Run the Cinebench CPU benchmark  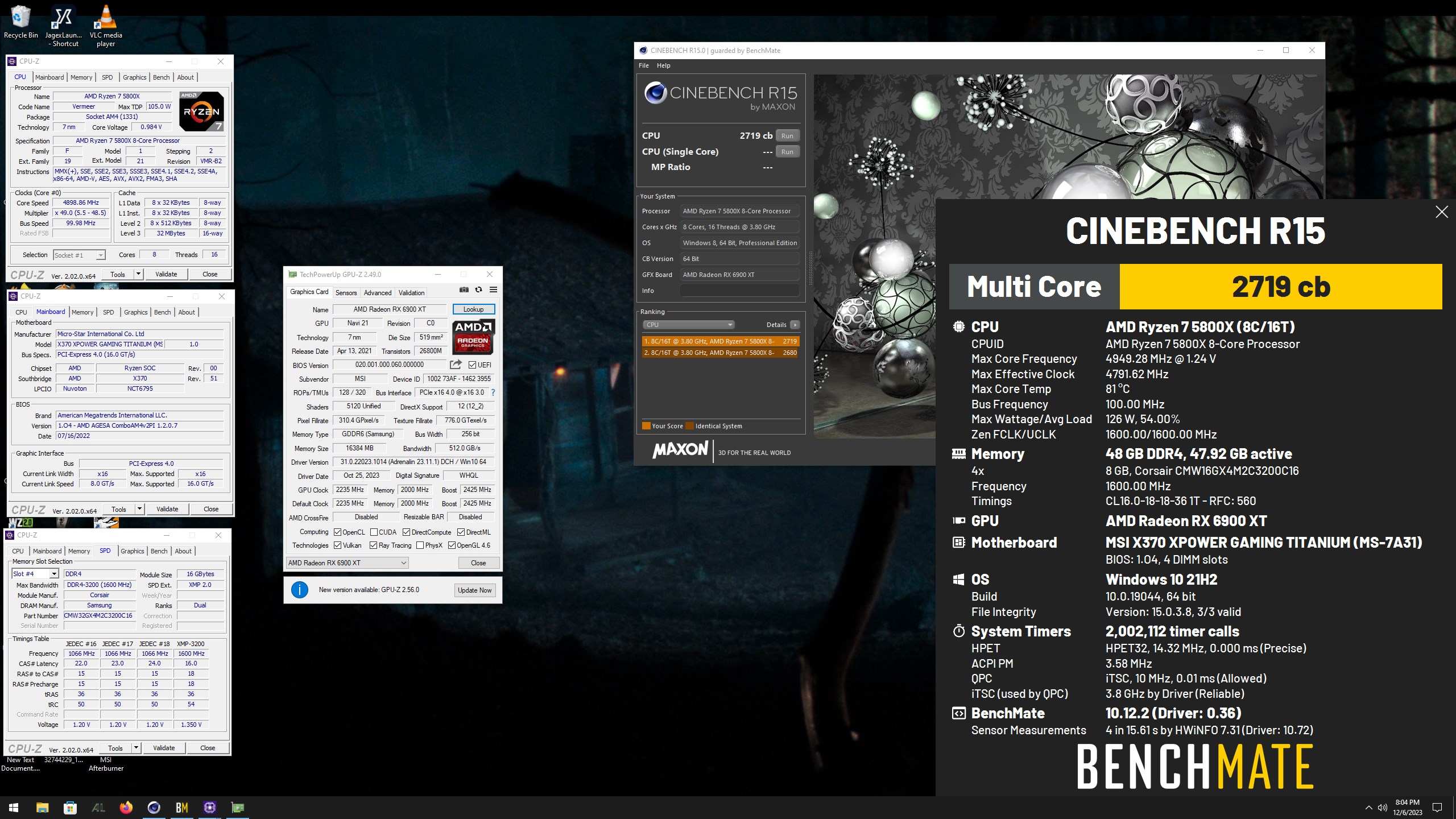pos(787,136)
